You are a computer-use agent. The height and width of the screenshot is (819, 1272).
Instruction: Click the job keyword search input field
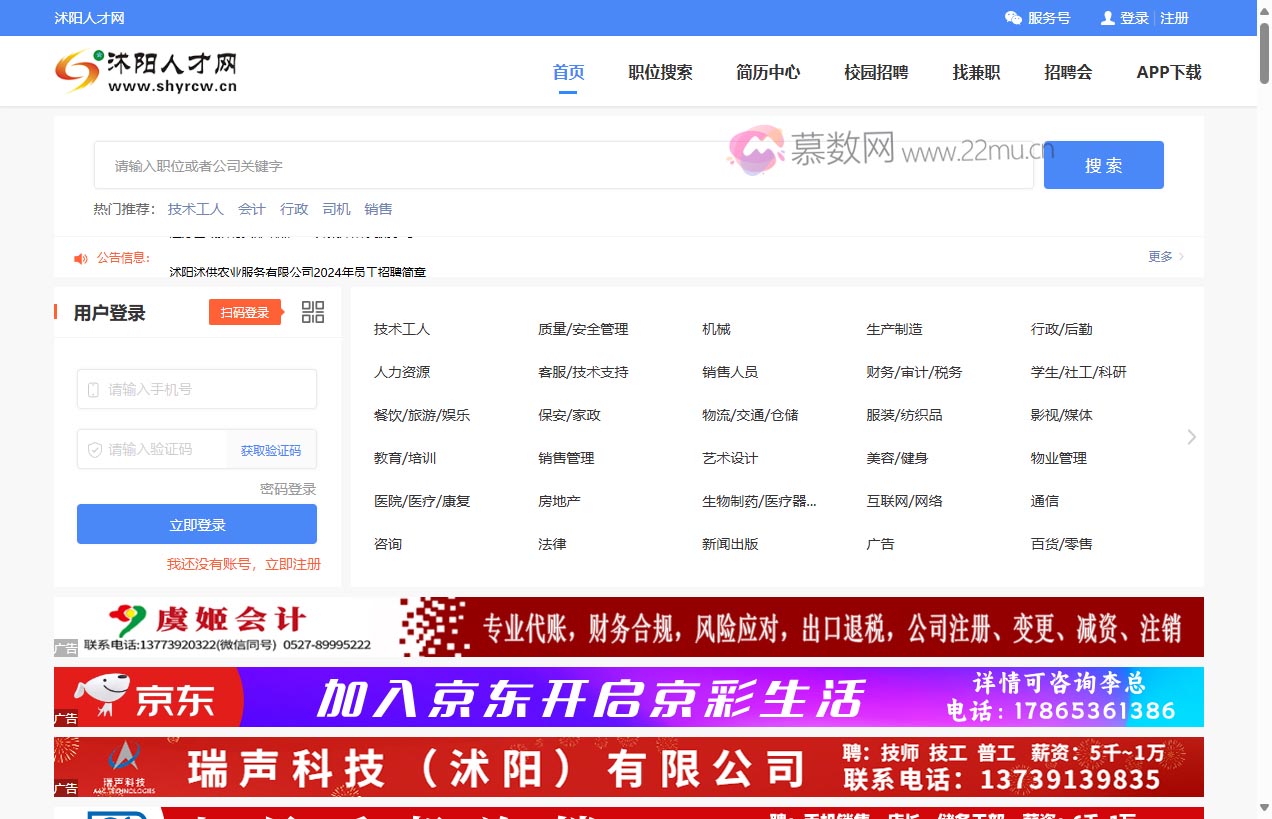click(560, 164)
